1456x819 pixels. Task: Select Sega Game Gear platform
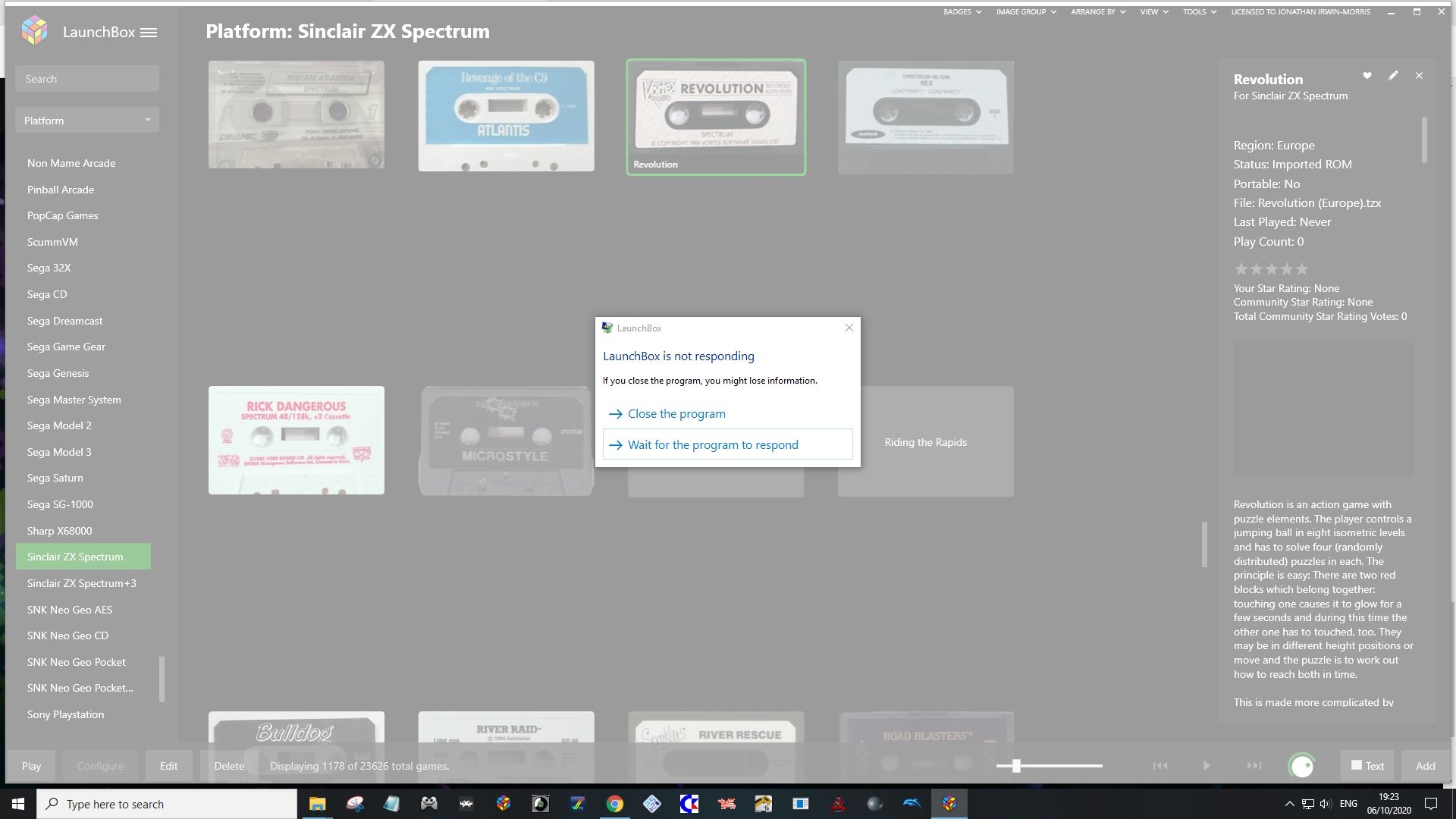66,347
